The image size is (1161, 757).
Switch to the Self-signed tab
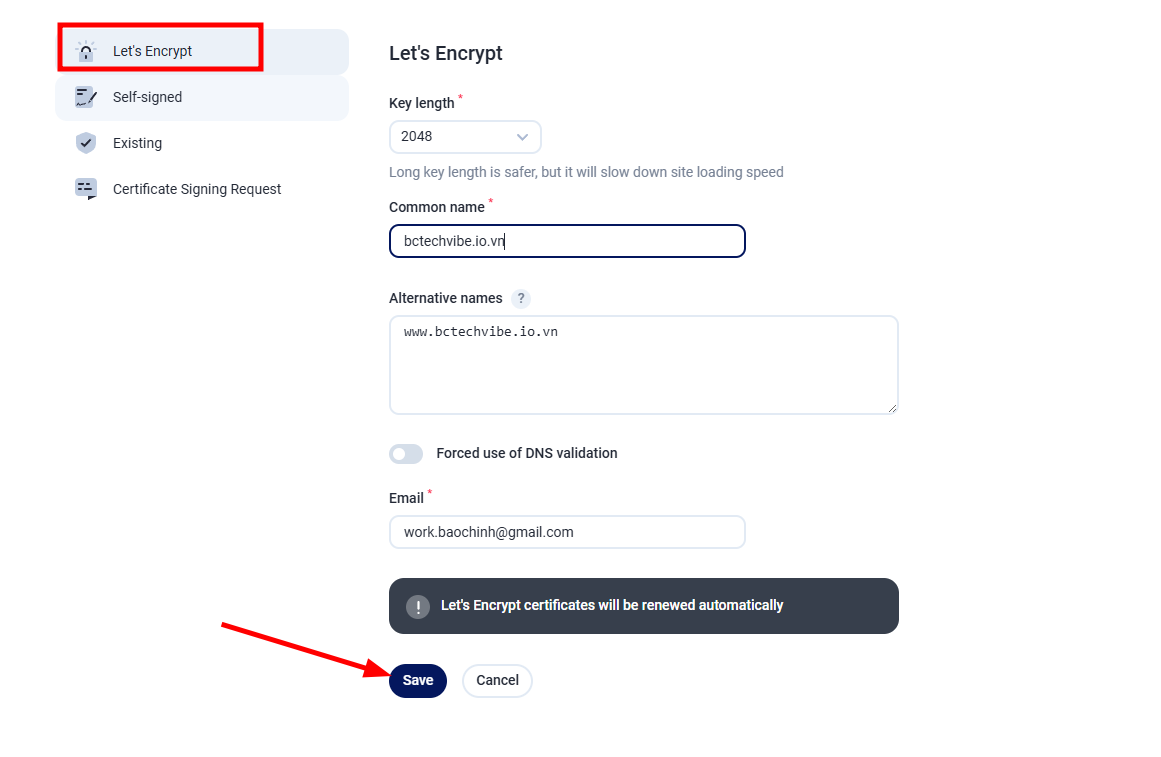(x=147, y=97)
